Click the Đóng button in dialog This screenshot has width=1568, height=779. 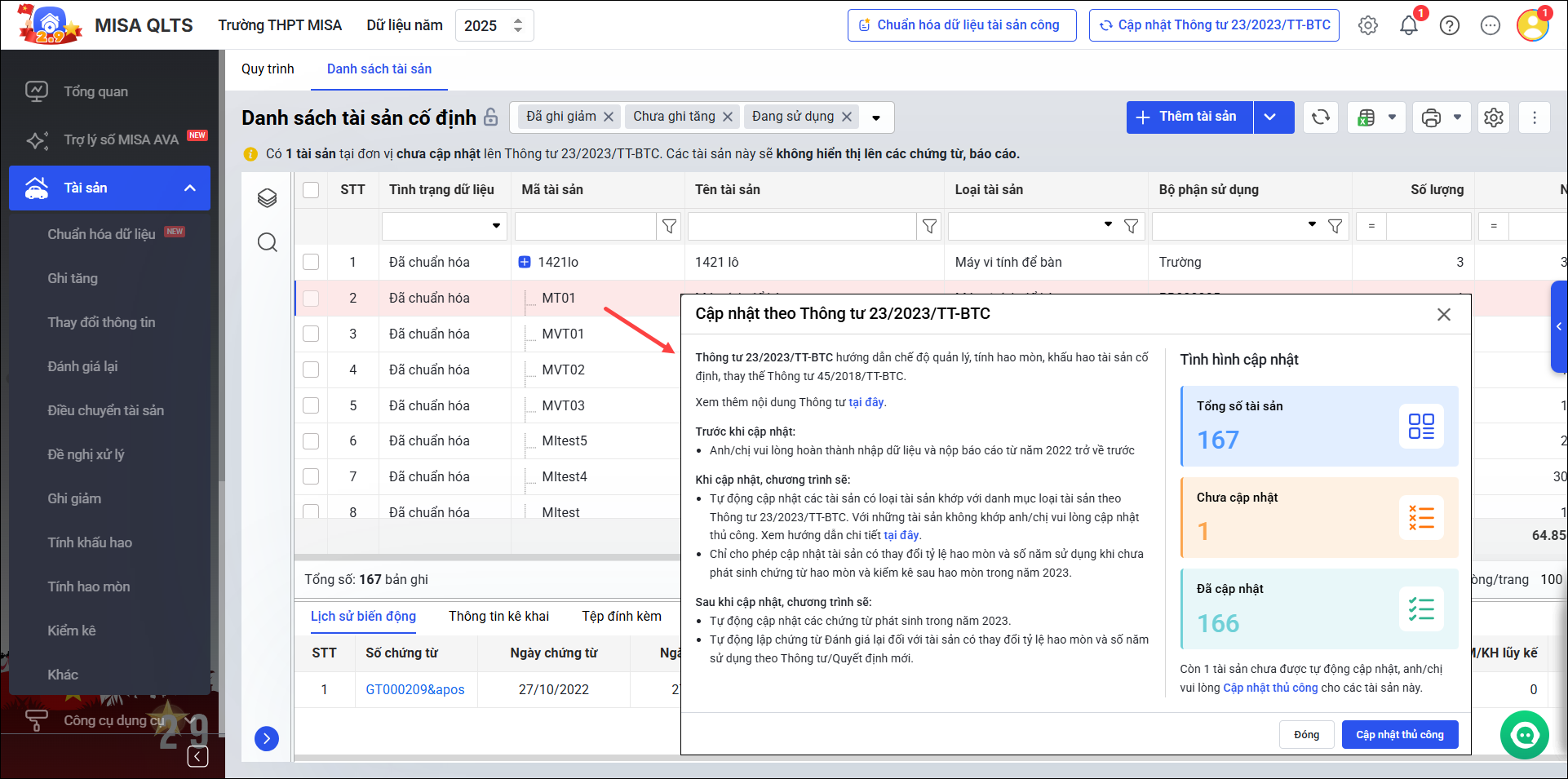tap(1306, 735)
